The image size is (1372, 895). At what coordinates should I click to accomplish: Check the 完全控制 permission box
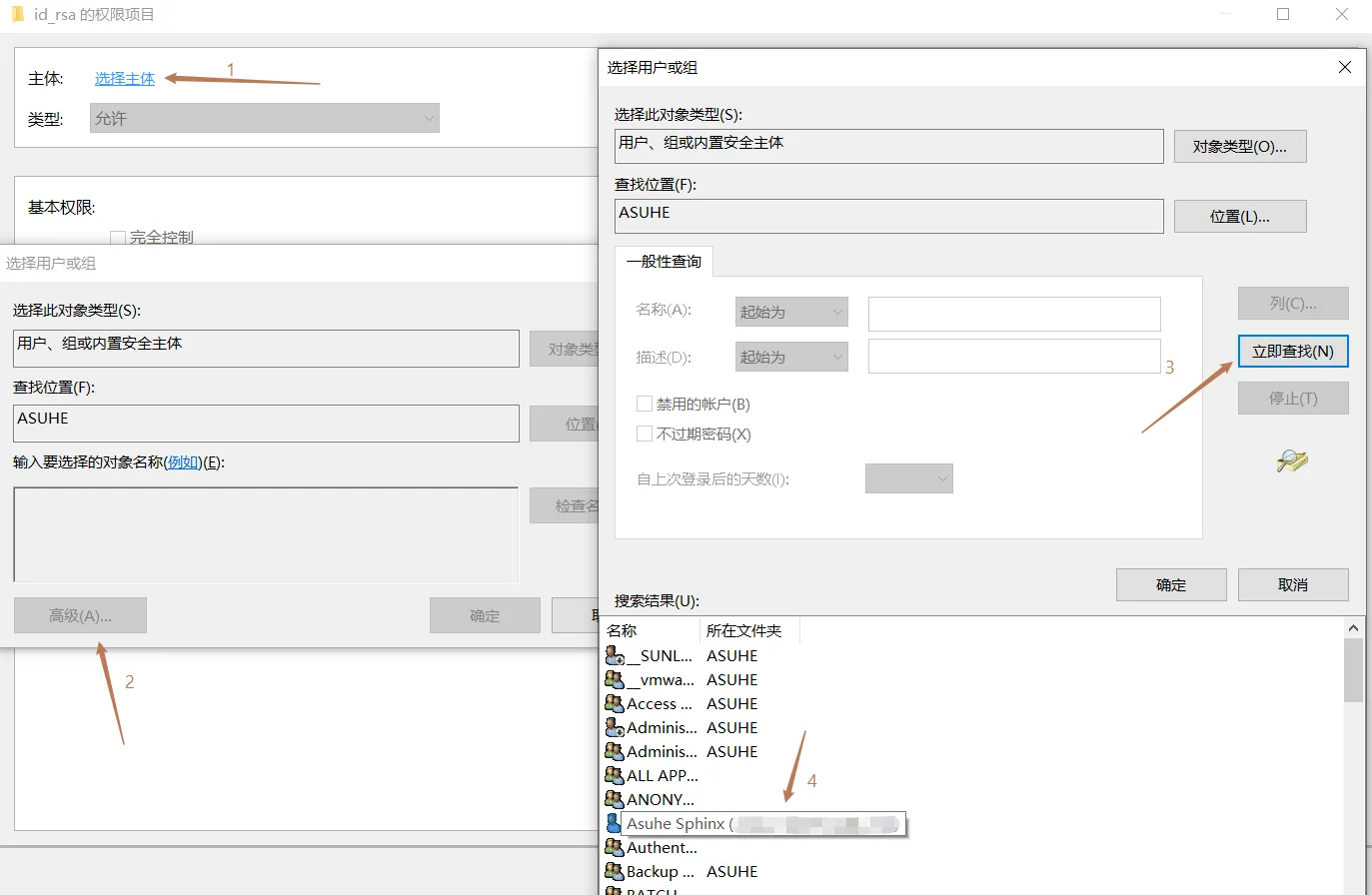point(118,238)
